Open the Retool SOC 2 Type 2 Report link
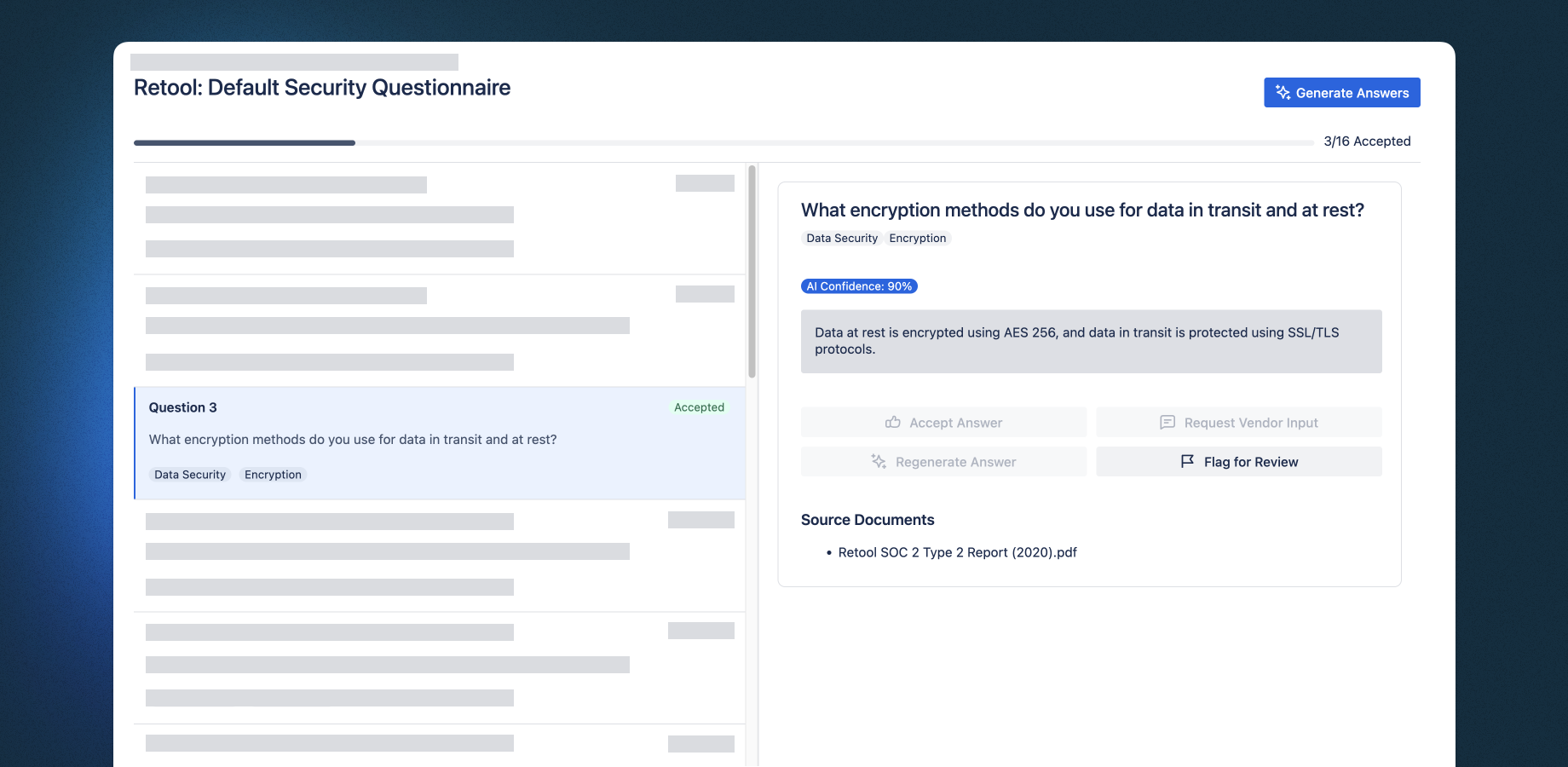Screen dimensions: 1568x767 (957, 552)
